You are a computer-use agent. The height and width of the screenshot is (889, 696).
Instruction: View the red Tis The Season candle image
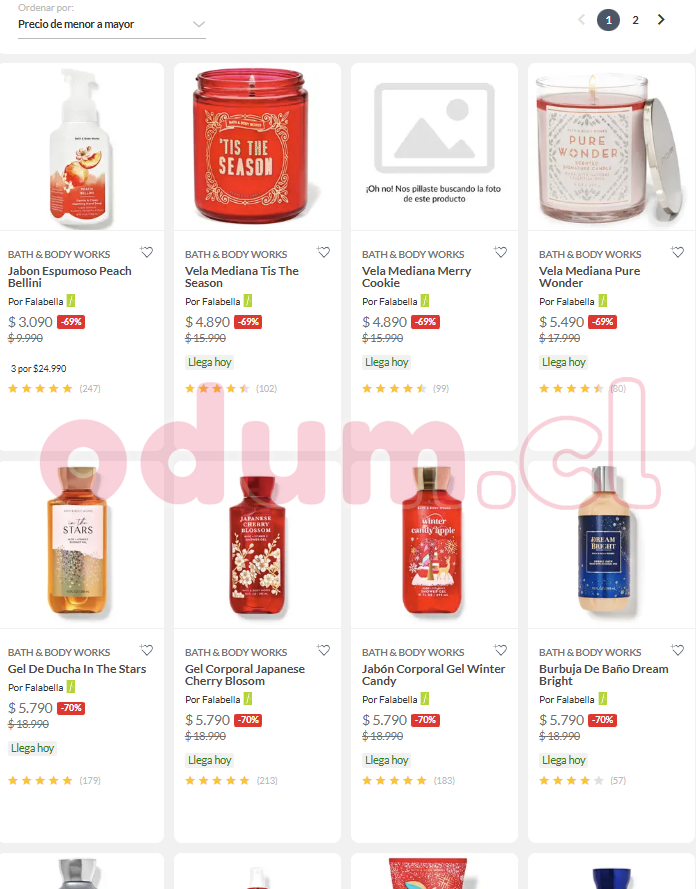click(251, 146)
